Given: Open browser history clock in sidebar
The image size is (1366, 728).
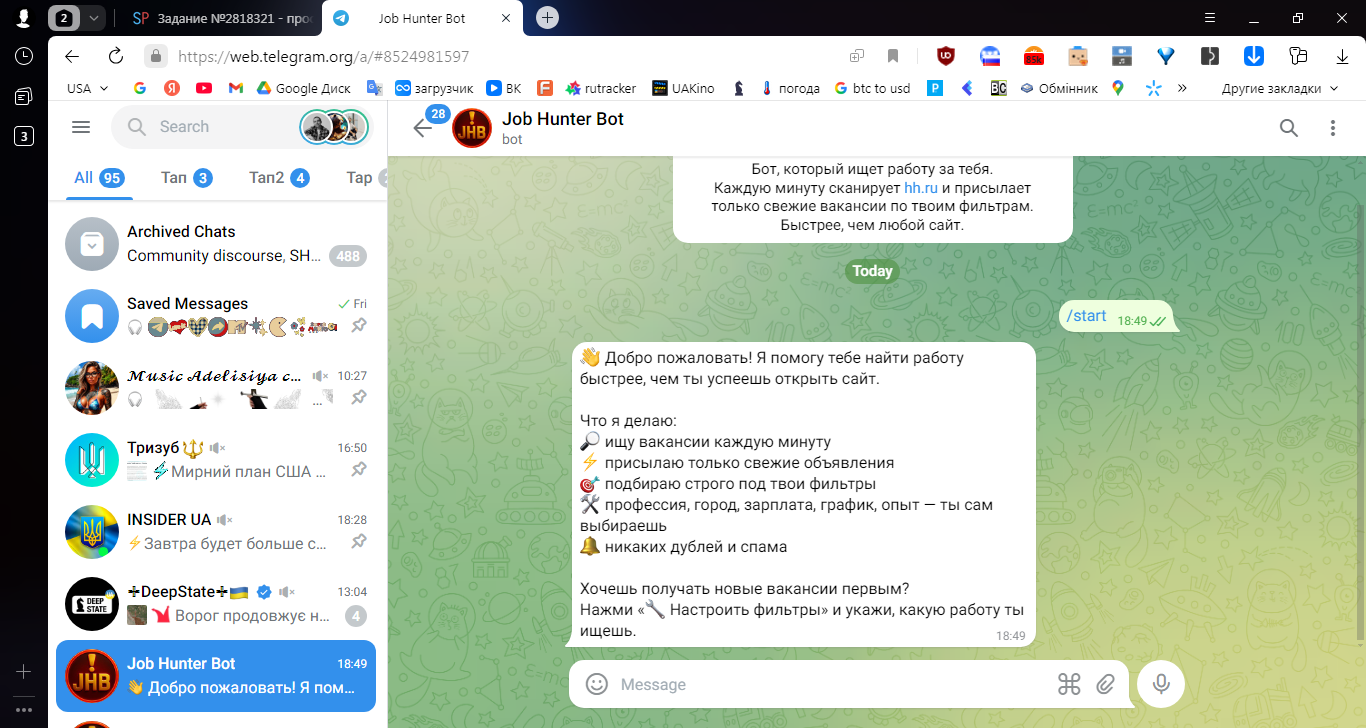Looking at the screenshot, I should click(x=24, y=56).
